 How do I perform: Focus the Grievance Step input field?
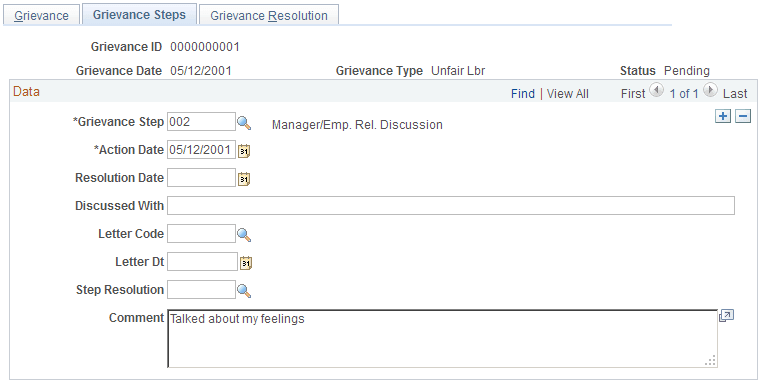pyautogui.click(x=201, y=122)
